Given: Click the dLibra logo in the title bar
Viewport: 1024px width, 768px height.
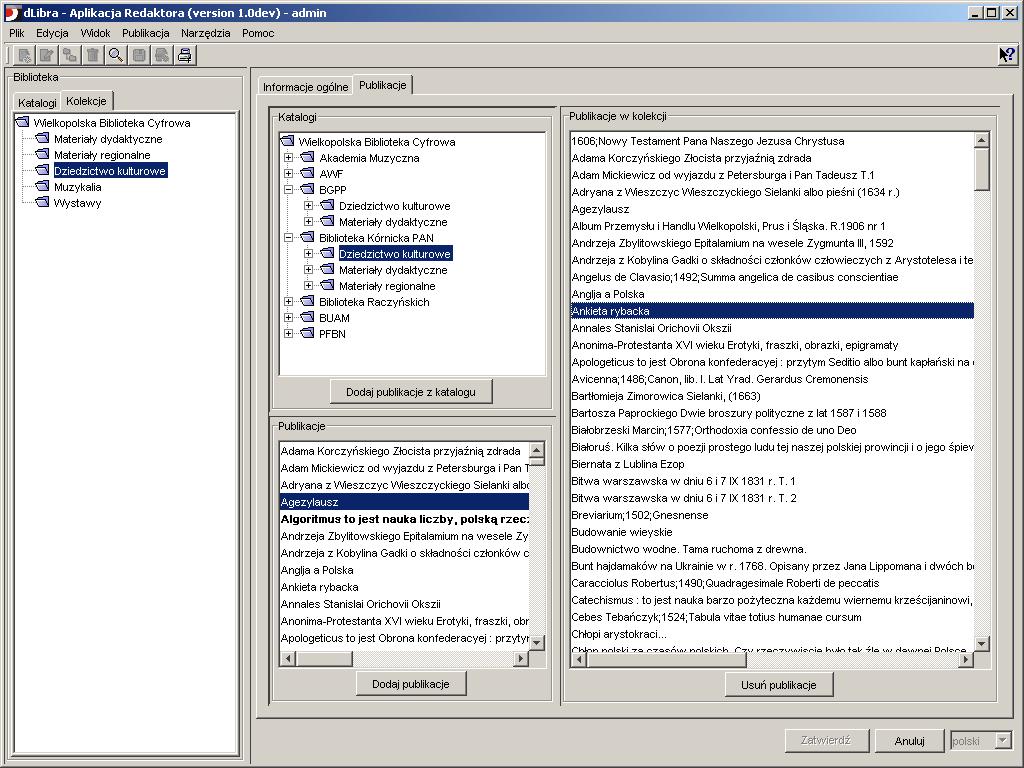Looking at the screenshot, I should click(11, 12).
